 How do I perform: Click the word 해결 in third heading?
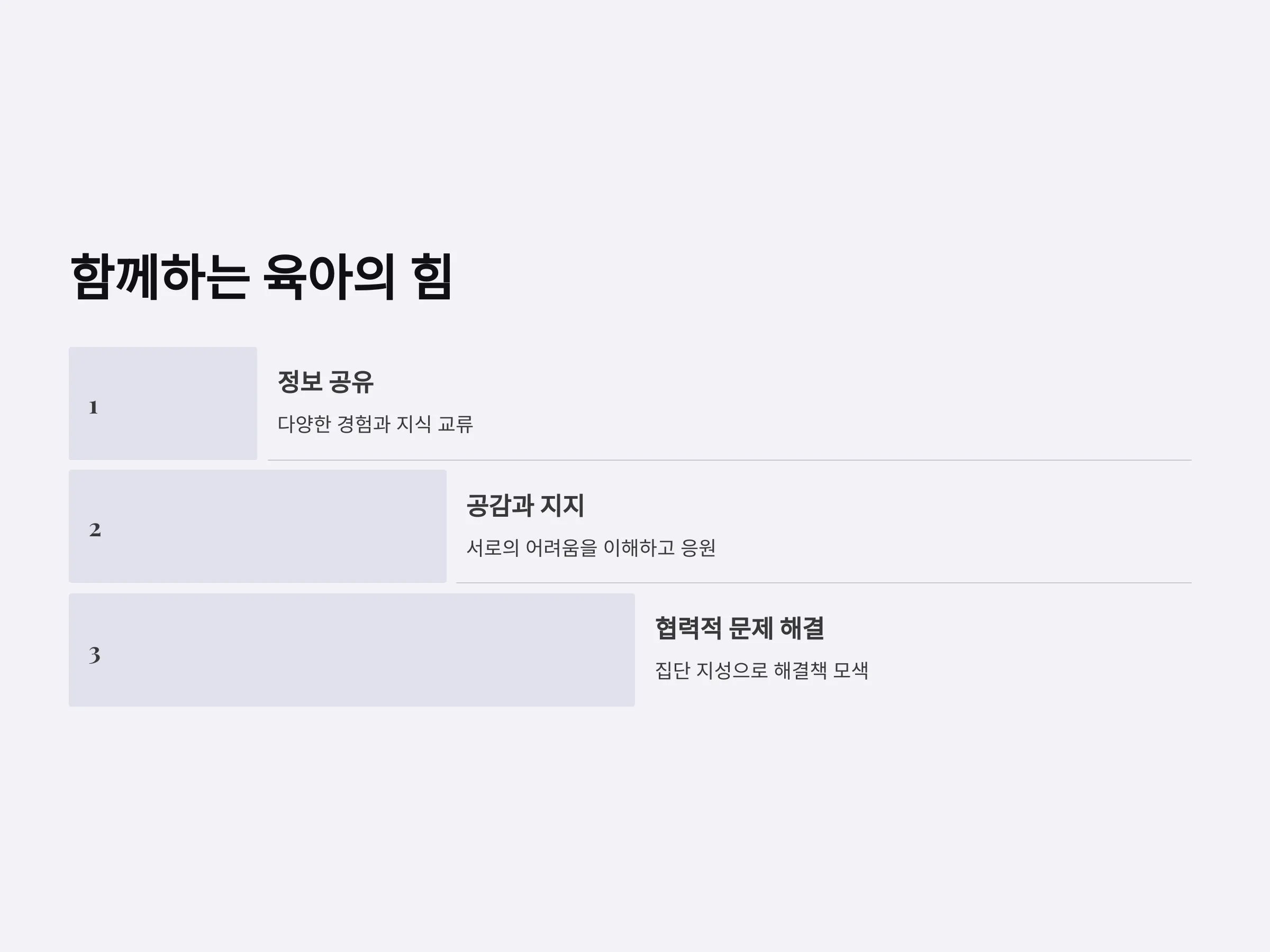click(803, 628)
